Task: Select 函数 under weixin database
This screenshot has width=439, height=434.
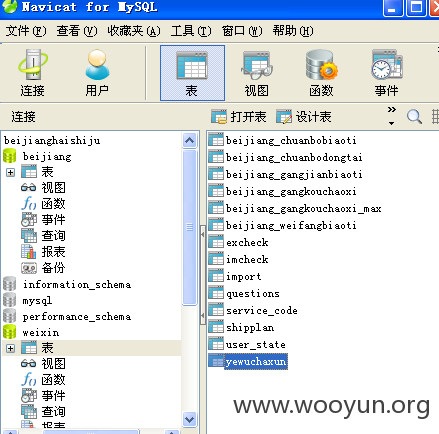Action: (43, 380)
